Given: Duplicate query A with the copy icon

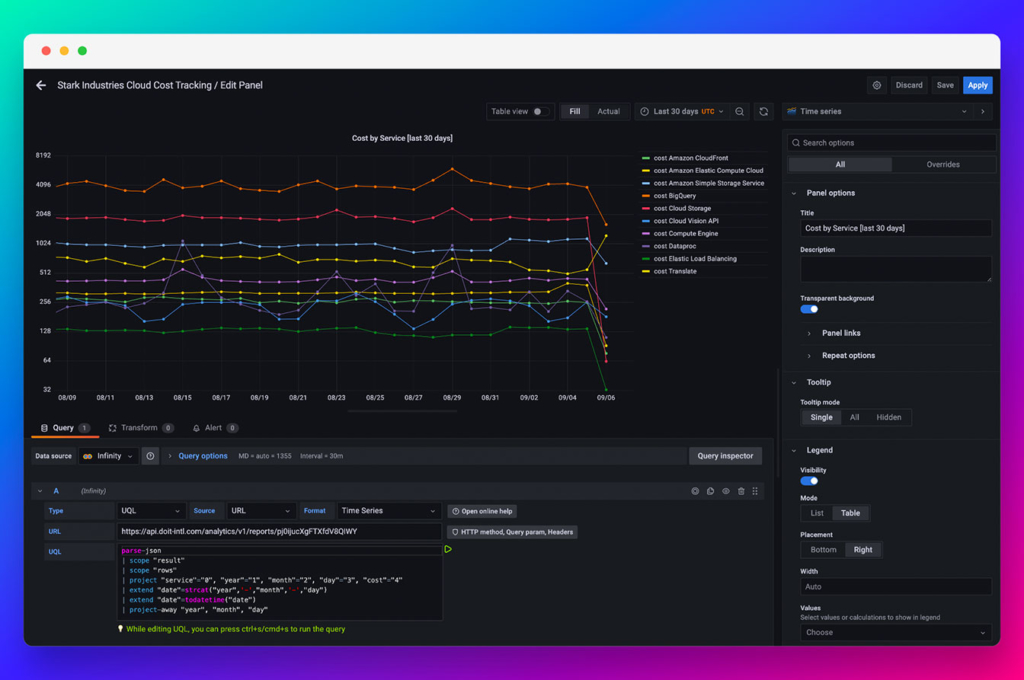Looking at the screenshot, I should 710,491.
